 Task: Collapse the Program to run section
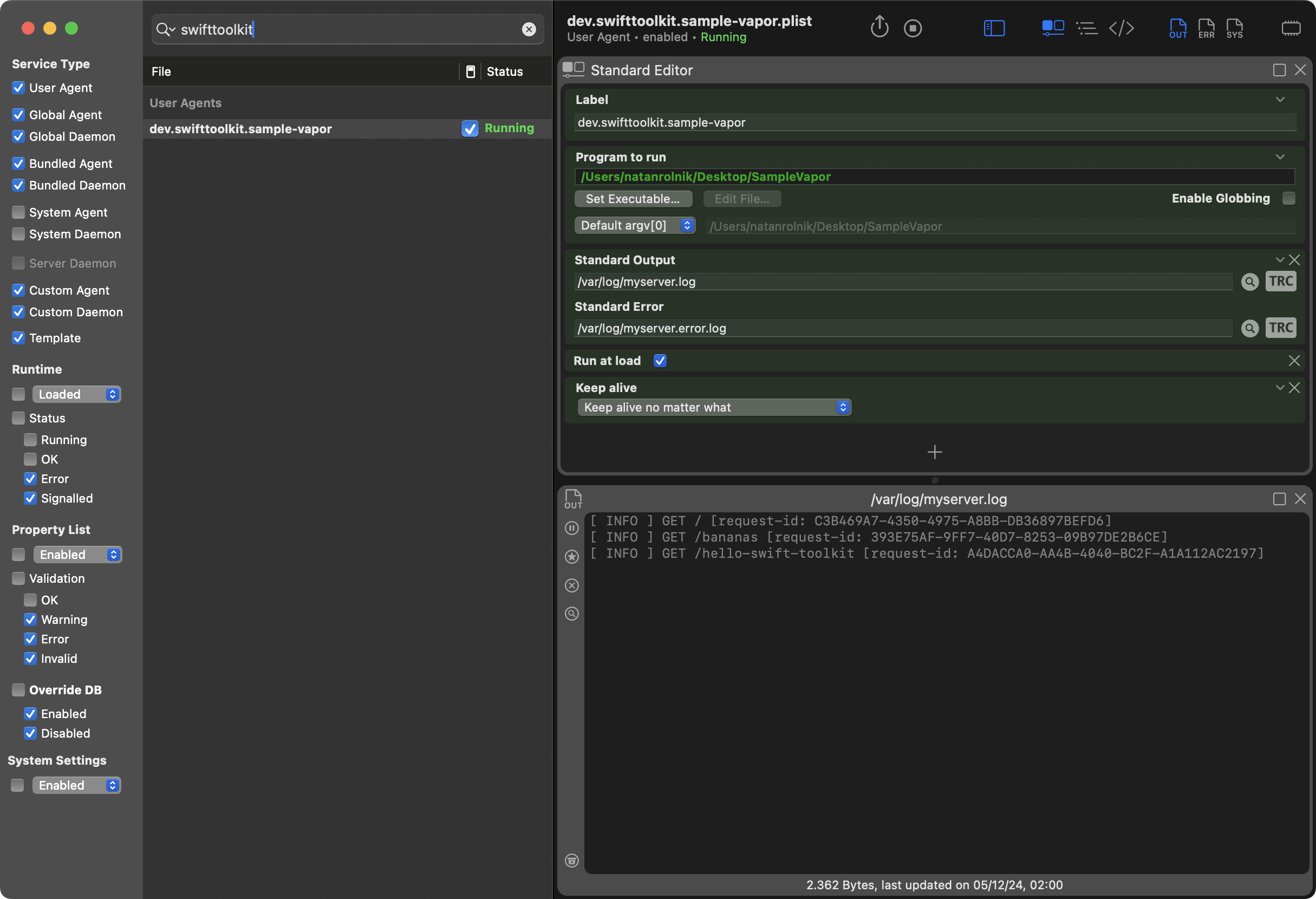(1280, 157)
